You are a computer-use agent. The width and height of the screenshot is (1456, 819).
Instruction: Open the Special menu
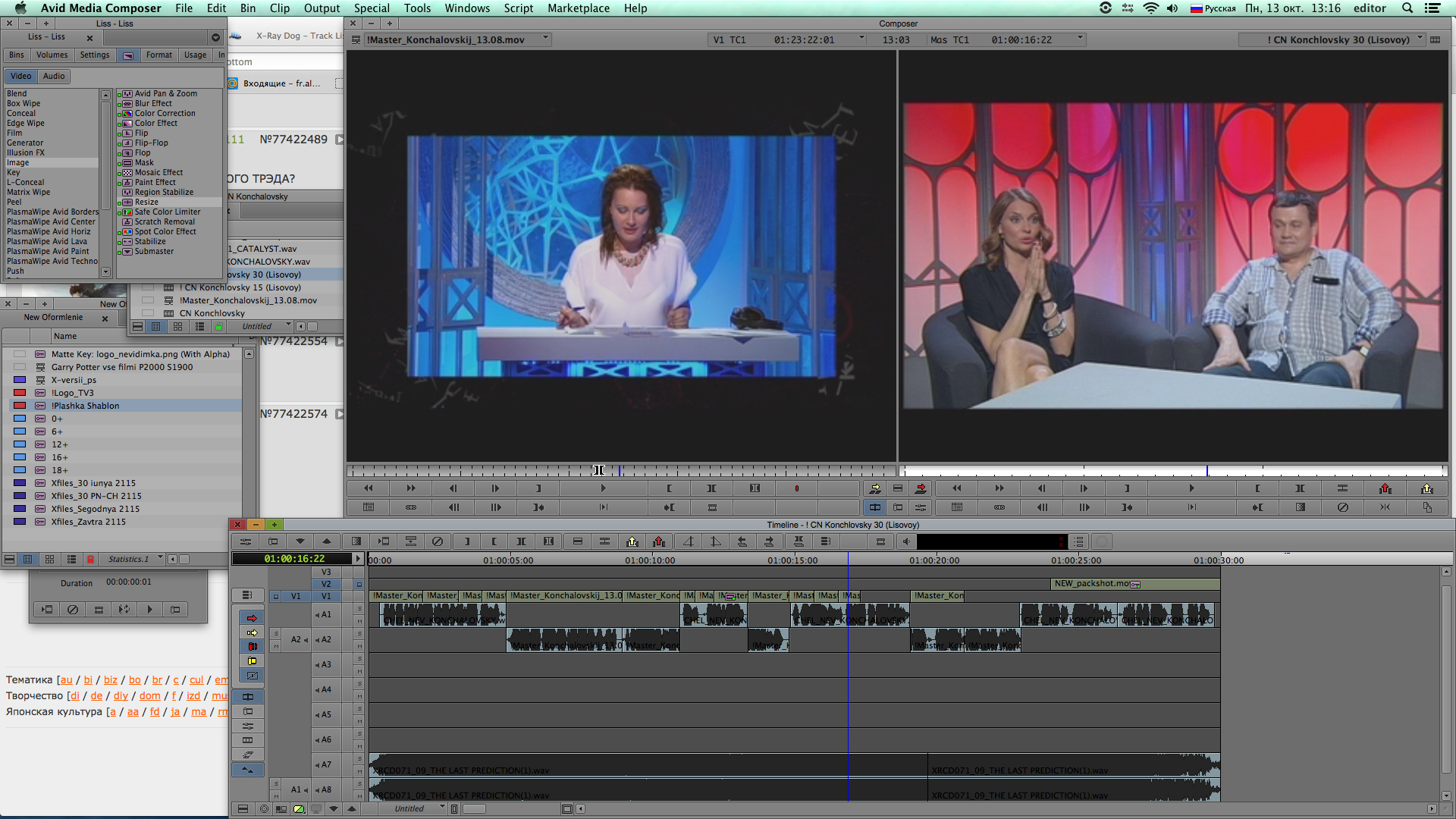pos(372,8)
